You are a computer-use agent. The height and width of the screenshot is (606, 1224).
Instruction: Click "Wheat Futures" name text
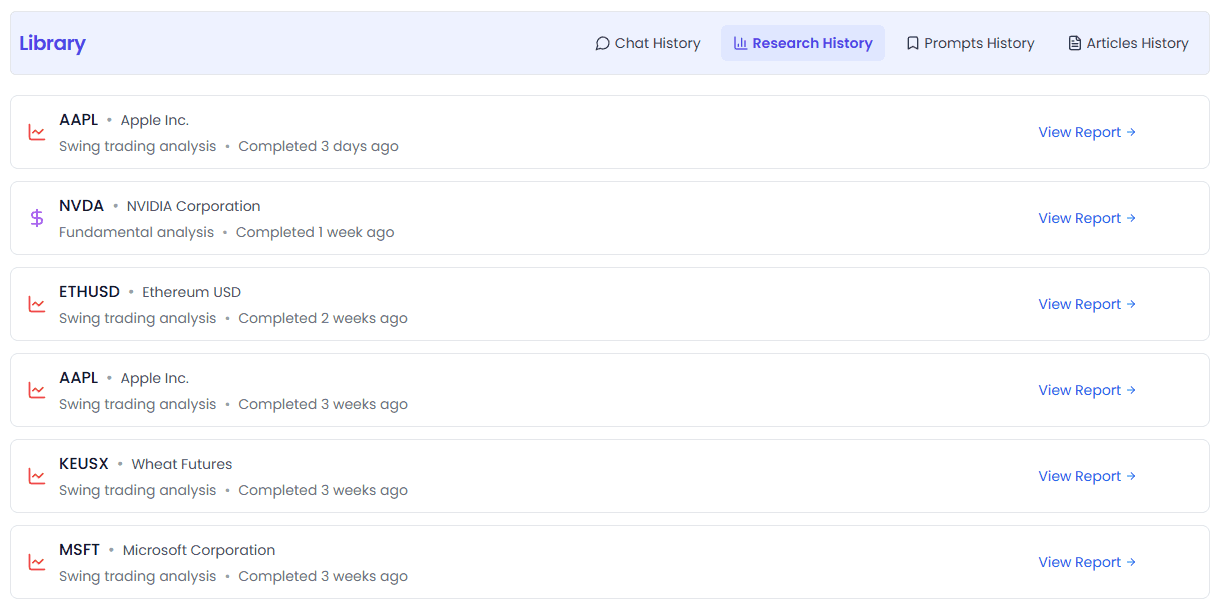[181, 464]
